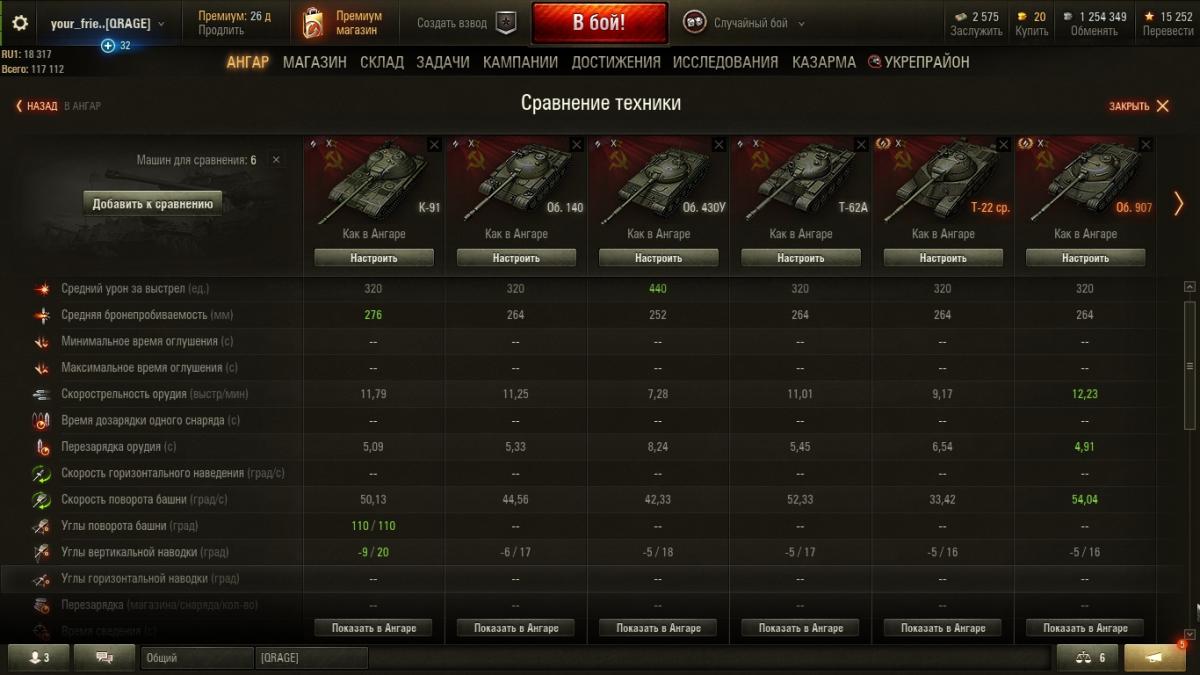
Task: Clear all compared vehicles next to count
Action: click(276, 160)
